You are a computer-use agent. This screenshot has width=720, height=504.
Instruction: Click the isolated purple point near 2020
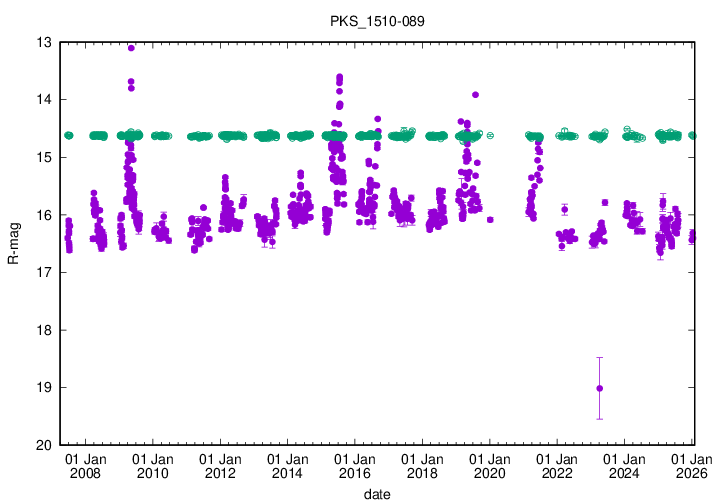pos(490,219)
